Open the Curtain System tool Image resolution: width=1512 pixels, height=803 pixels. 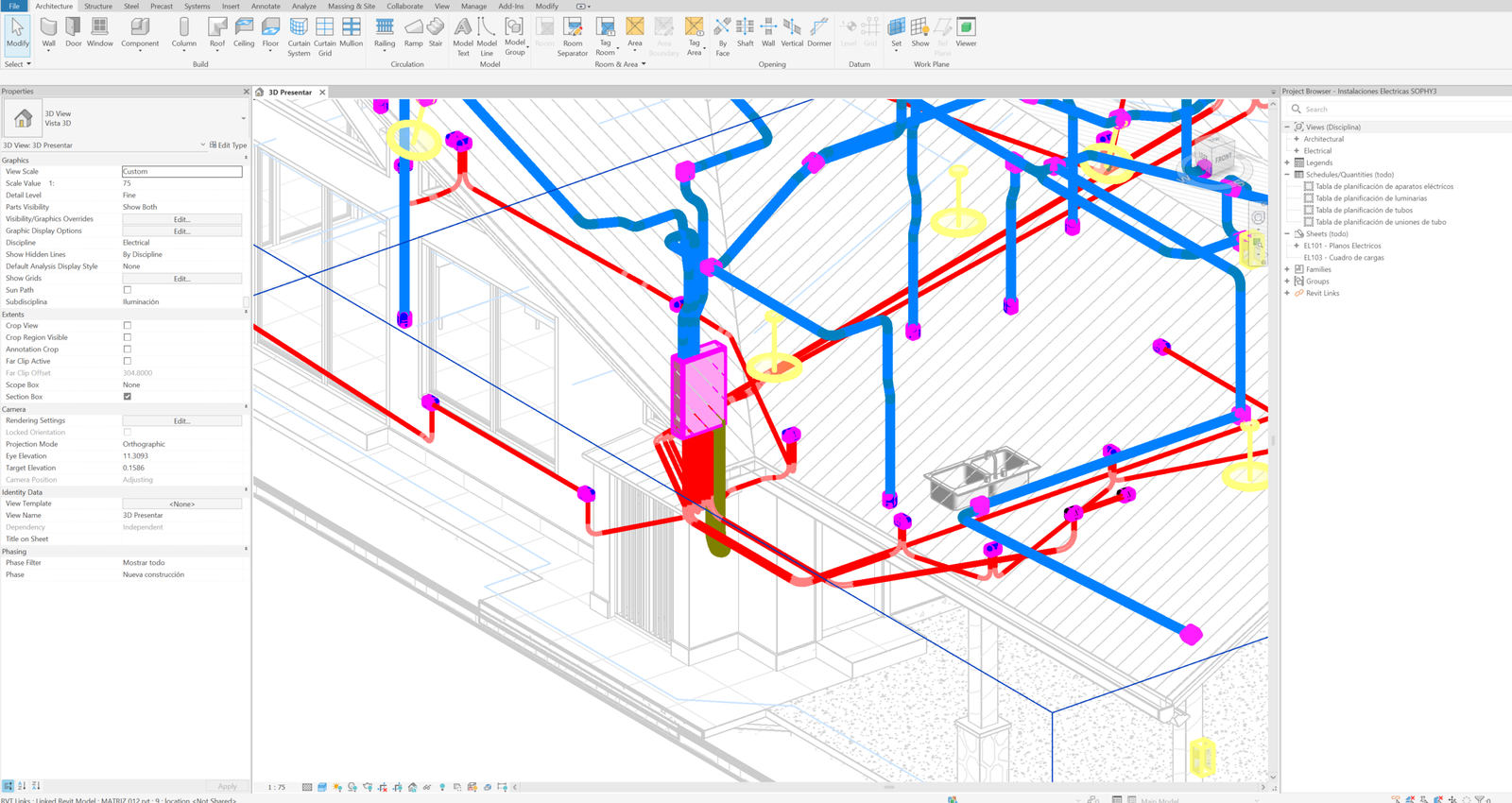(299, 37)
